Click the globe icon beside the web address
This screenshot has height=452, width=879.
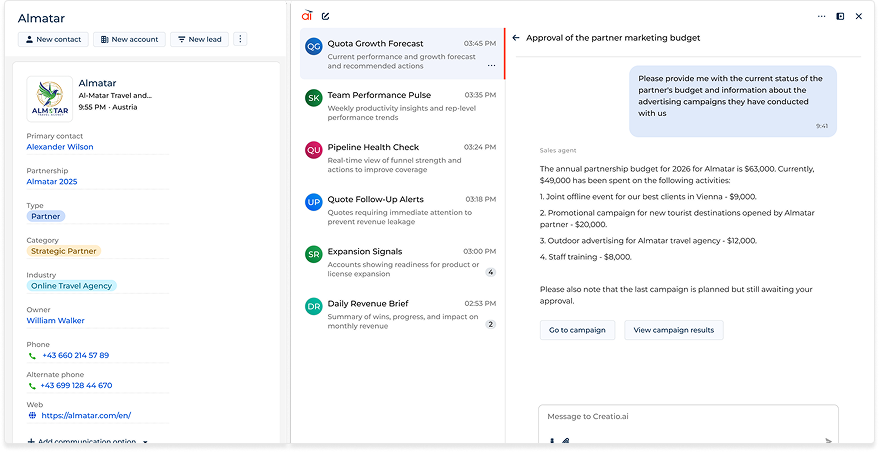coord(32,415)
